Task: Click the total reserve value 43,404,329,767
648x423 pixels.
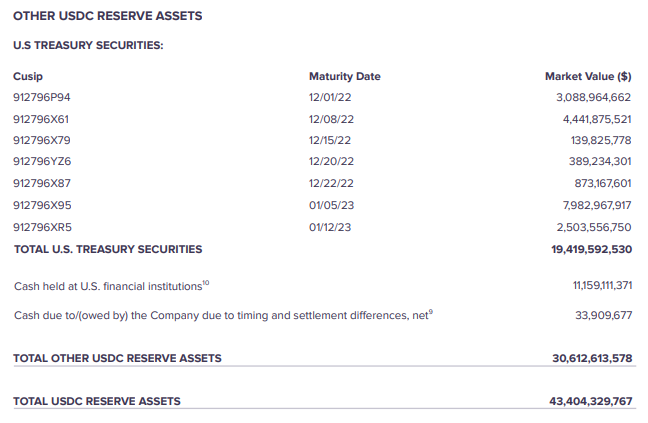Action: pos(591,401)
